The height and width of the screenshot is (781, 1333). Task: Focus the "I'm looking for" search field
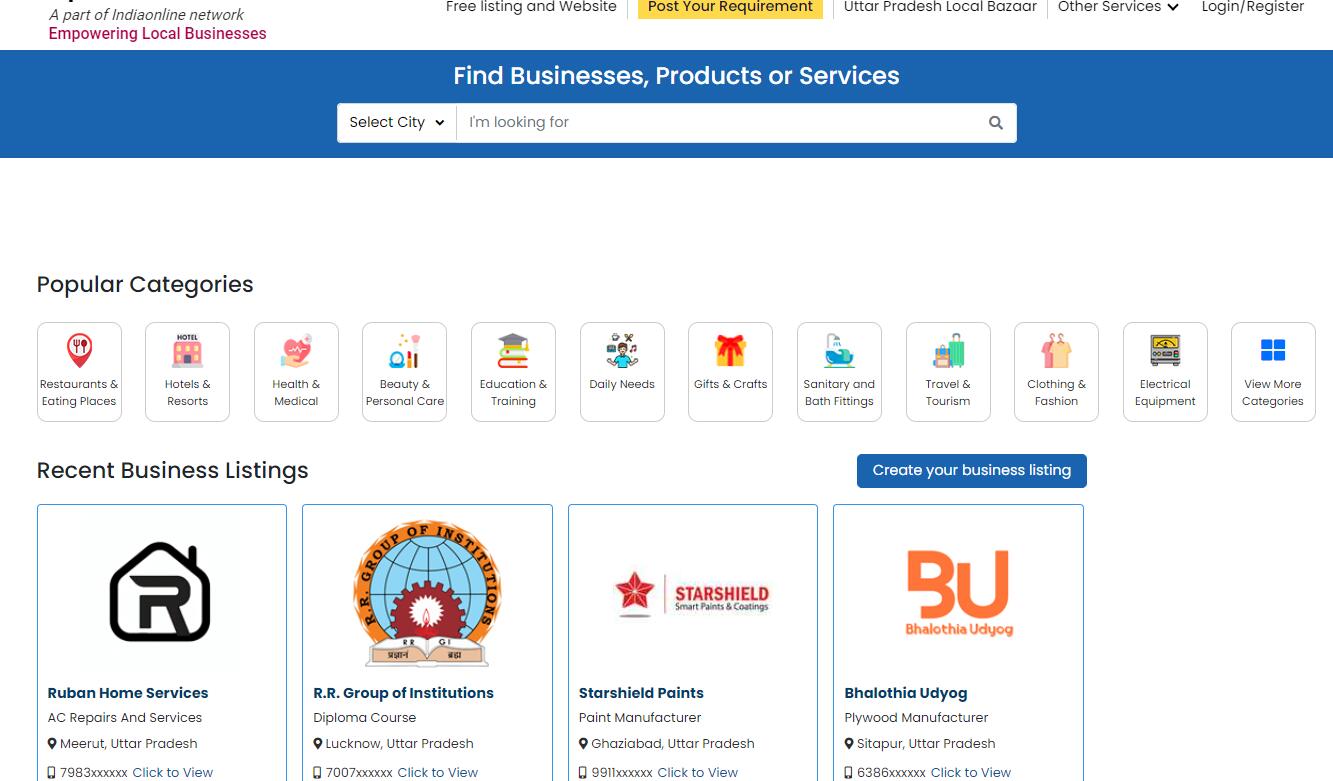pyautogui.click(x=717, y=123)
